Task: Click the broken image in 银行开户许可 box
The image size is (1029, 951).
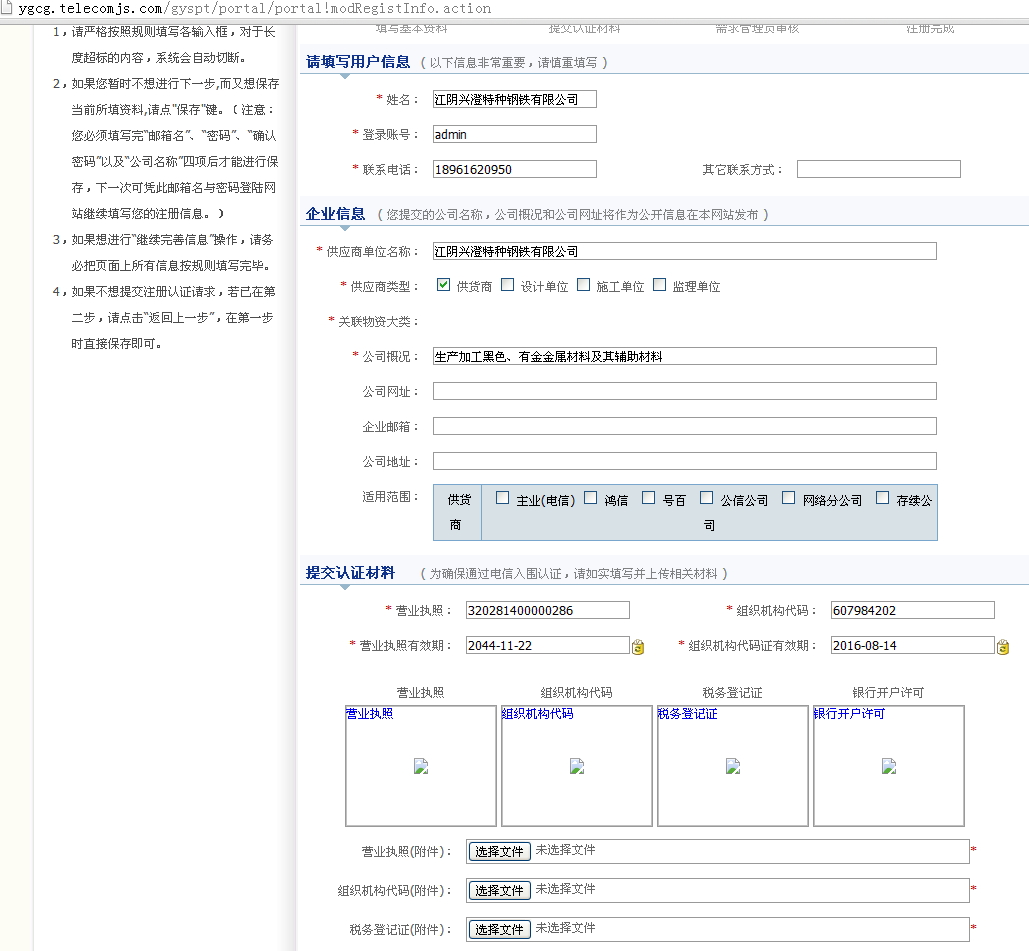Action: coord(889,766)
